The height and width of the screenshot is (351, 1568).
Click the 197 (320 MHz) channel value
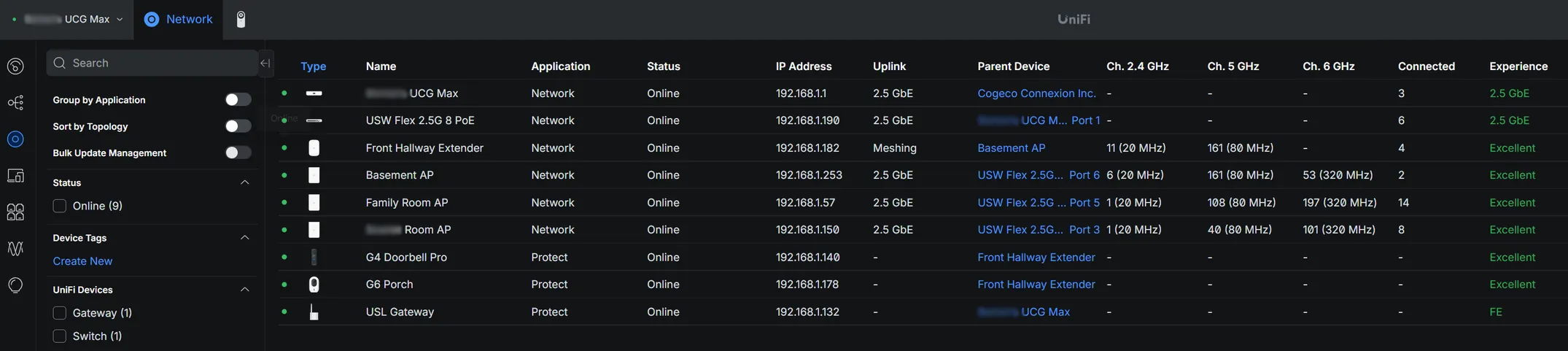1339,203
